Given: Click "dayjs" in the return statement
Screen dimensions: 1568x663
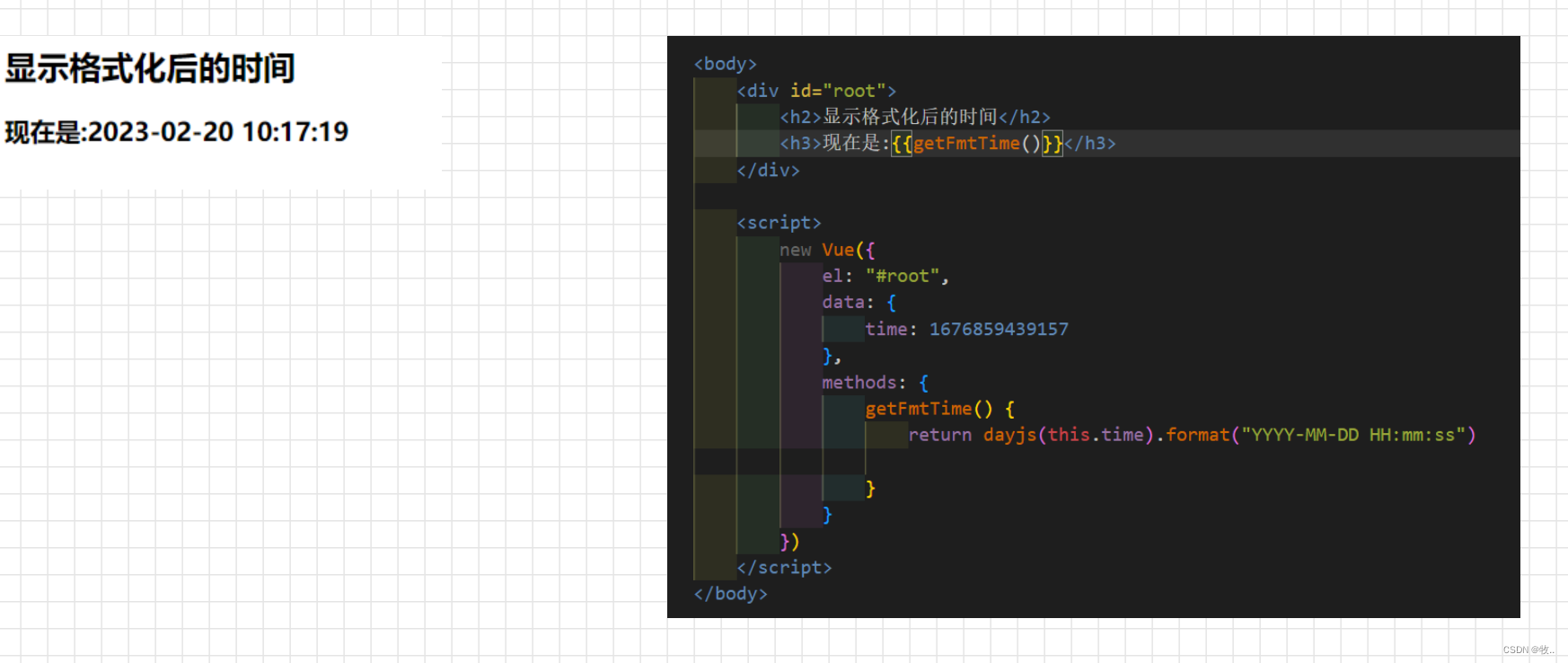Looking at the screenshot, I should click(x=1010, y=435).
